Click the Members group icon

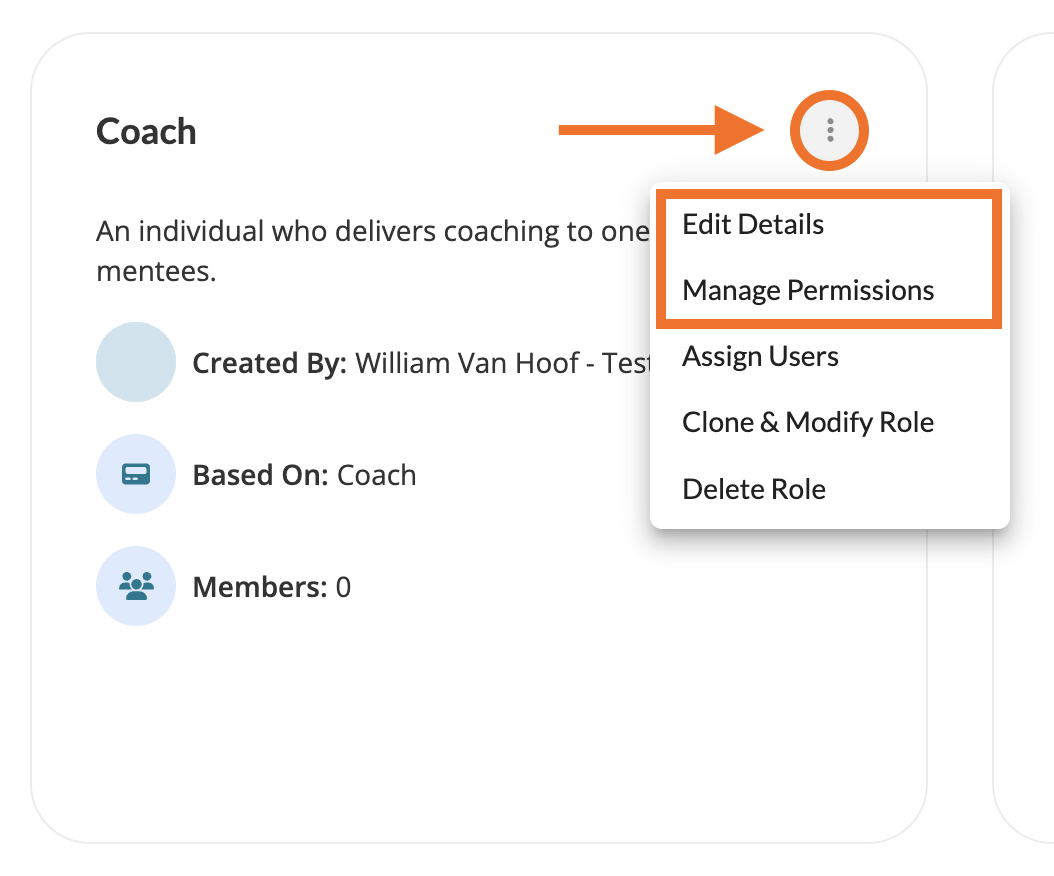pyautogui.click(x=136, y=586)
